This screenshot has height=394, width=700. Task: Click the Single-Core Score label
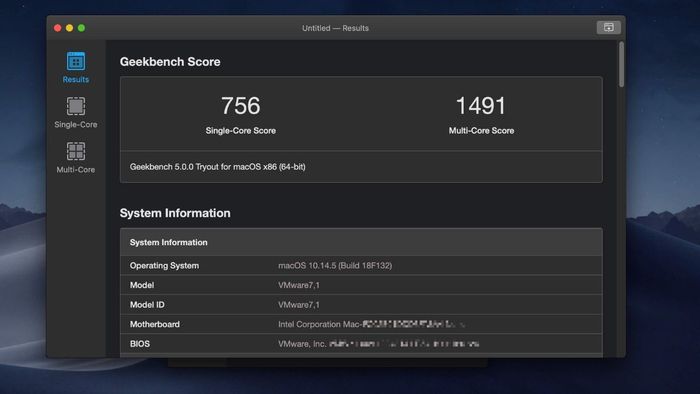[x=241, y=131]
